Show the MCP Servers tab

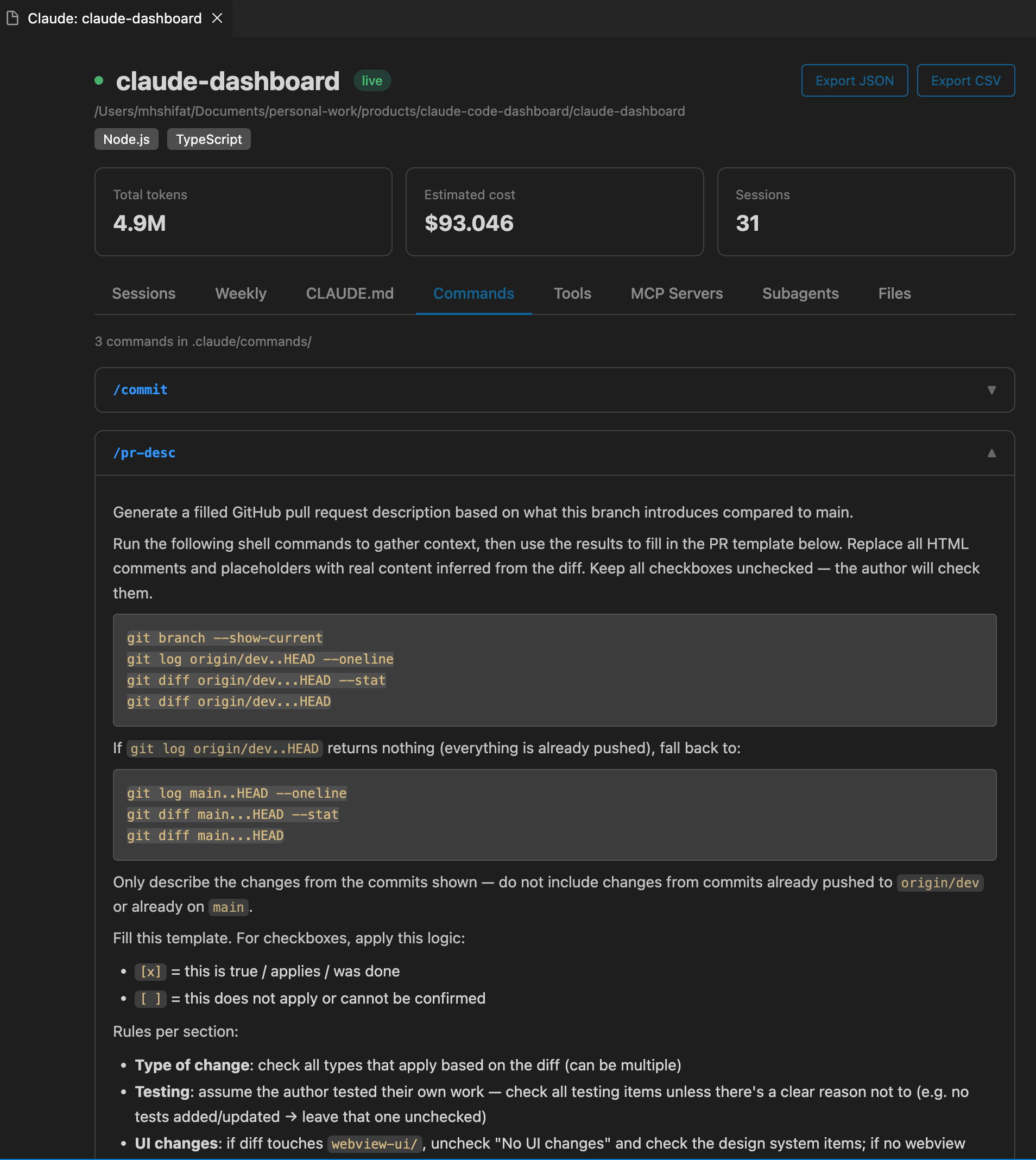(x=676, y=294)
